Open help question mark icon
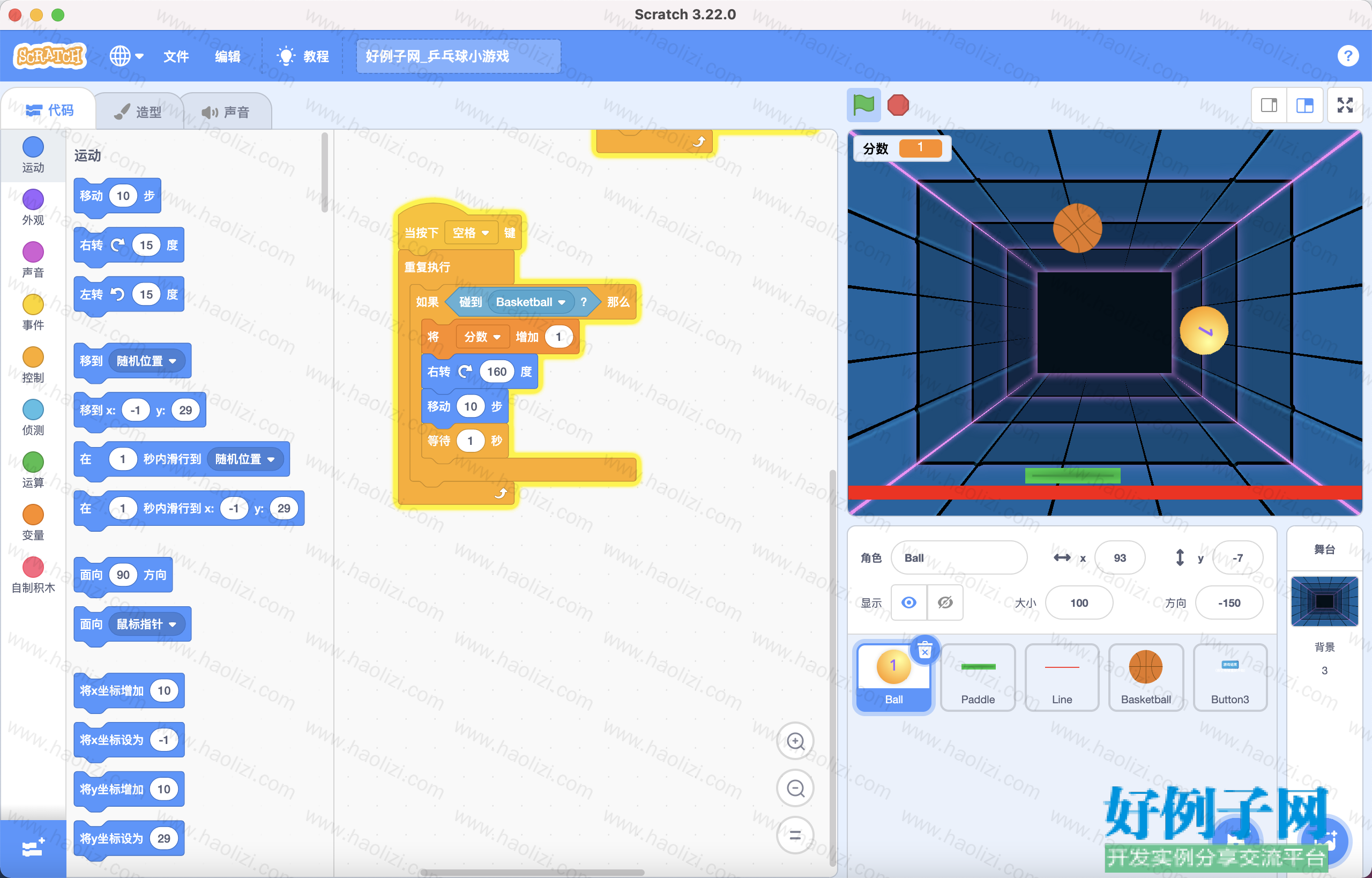The height and width of the screenshot is (878, 1372). click(1347, 56)
